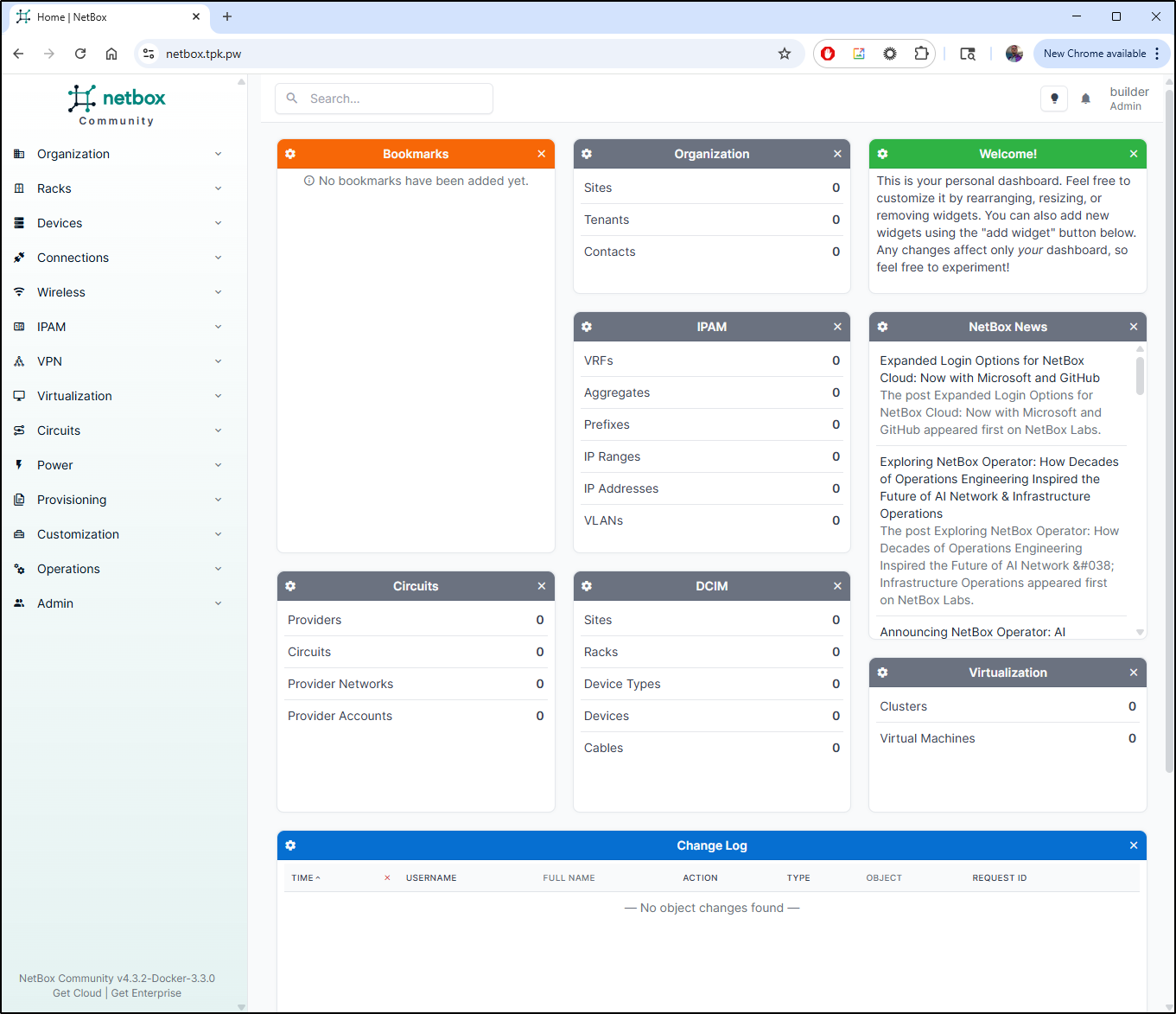1176x1014 pixels.
Task: Click New Chrome available button
Action: point(1101,54)
